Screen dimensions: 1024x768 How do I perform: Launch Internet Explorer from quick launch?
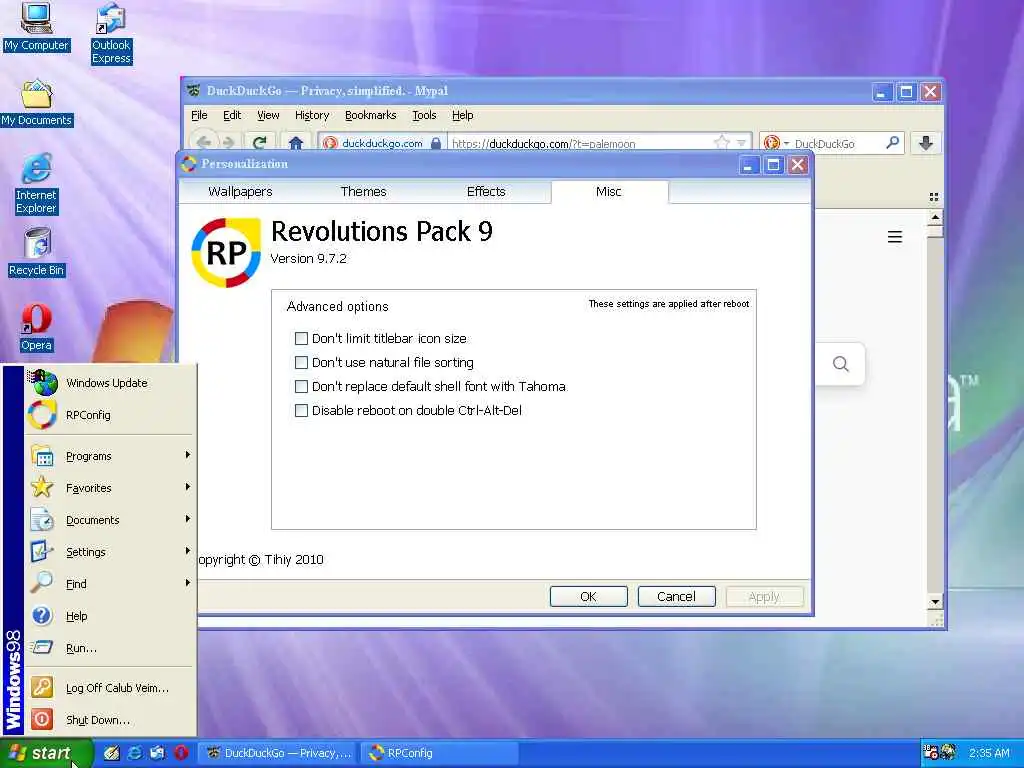click(x=135, y=752)
